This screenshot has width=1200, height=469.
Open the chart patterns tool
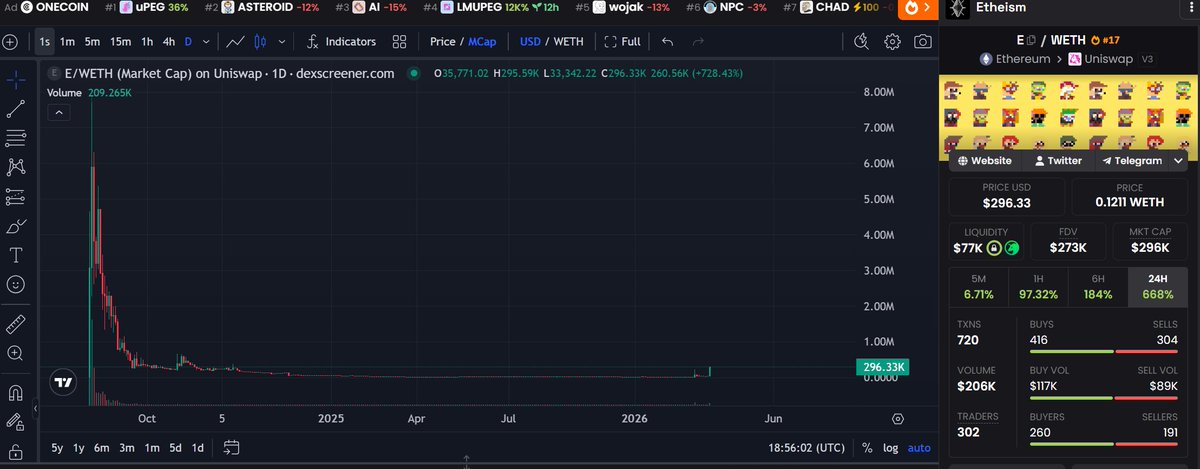point(15,167)
